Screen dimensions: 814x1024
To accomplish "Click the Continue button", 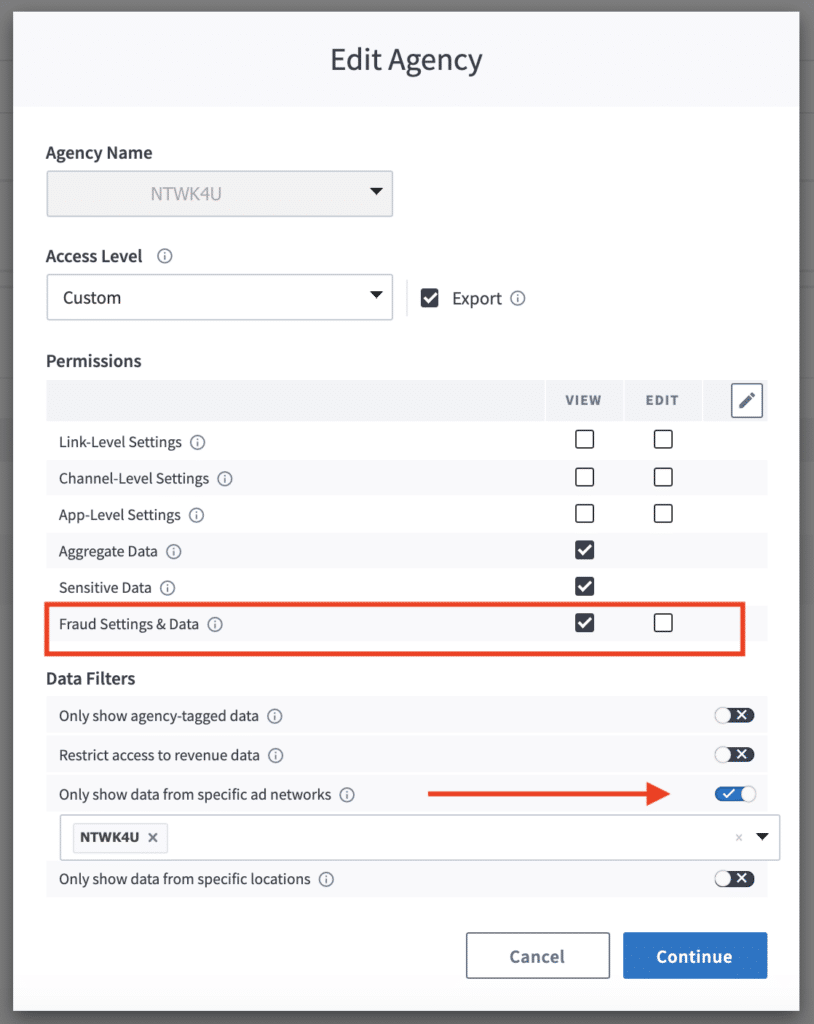I will [x=694, y=956].
